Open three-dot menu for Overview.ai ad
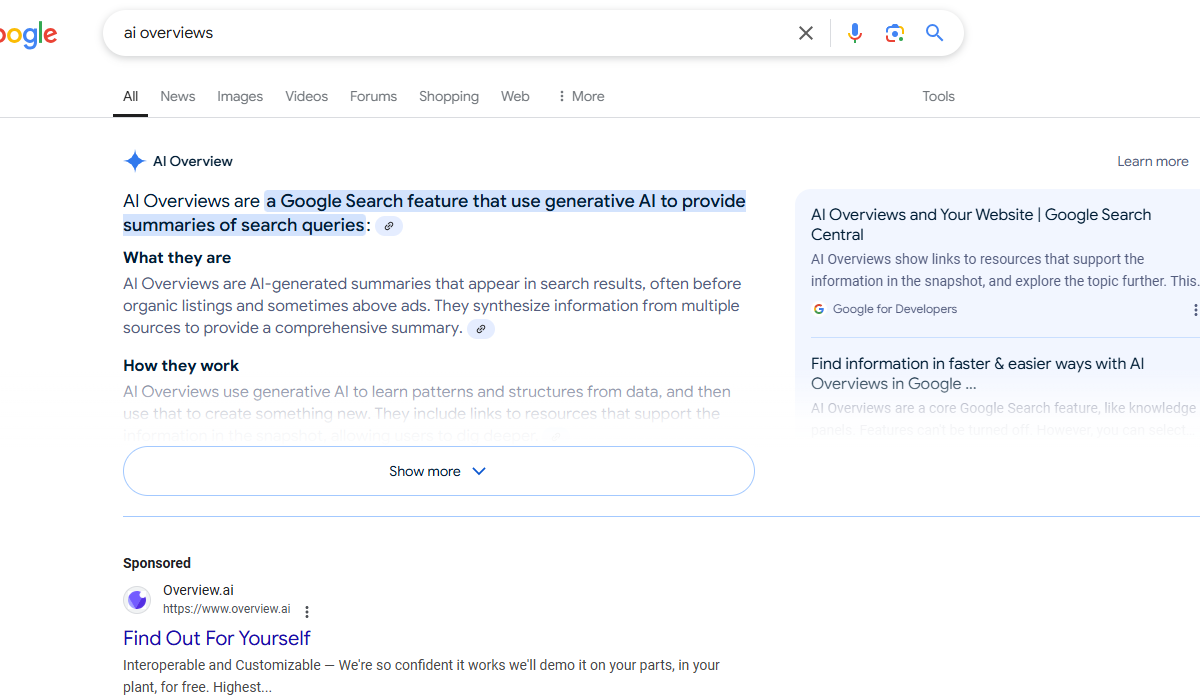1200x700 pixels. click(307, 611)
